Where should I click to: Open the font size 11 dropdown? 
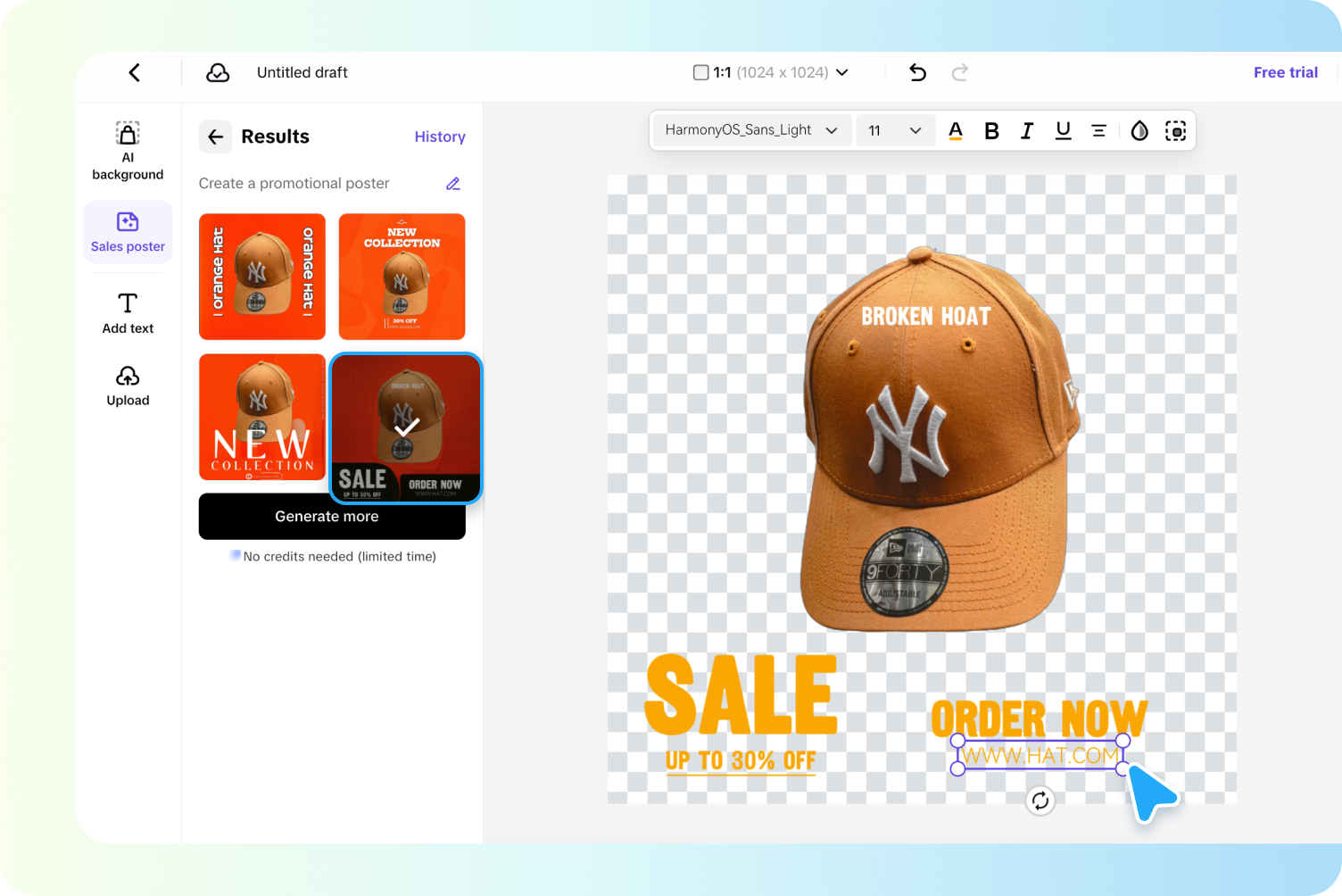895,130
